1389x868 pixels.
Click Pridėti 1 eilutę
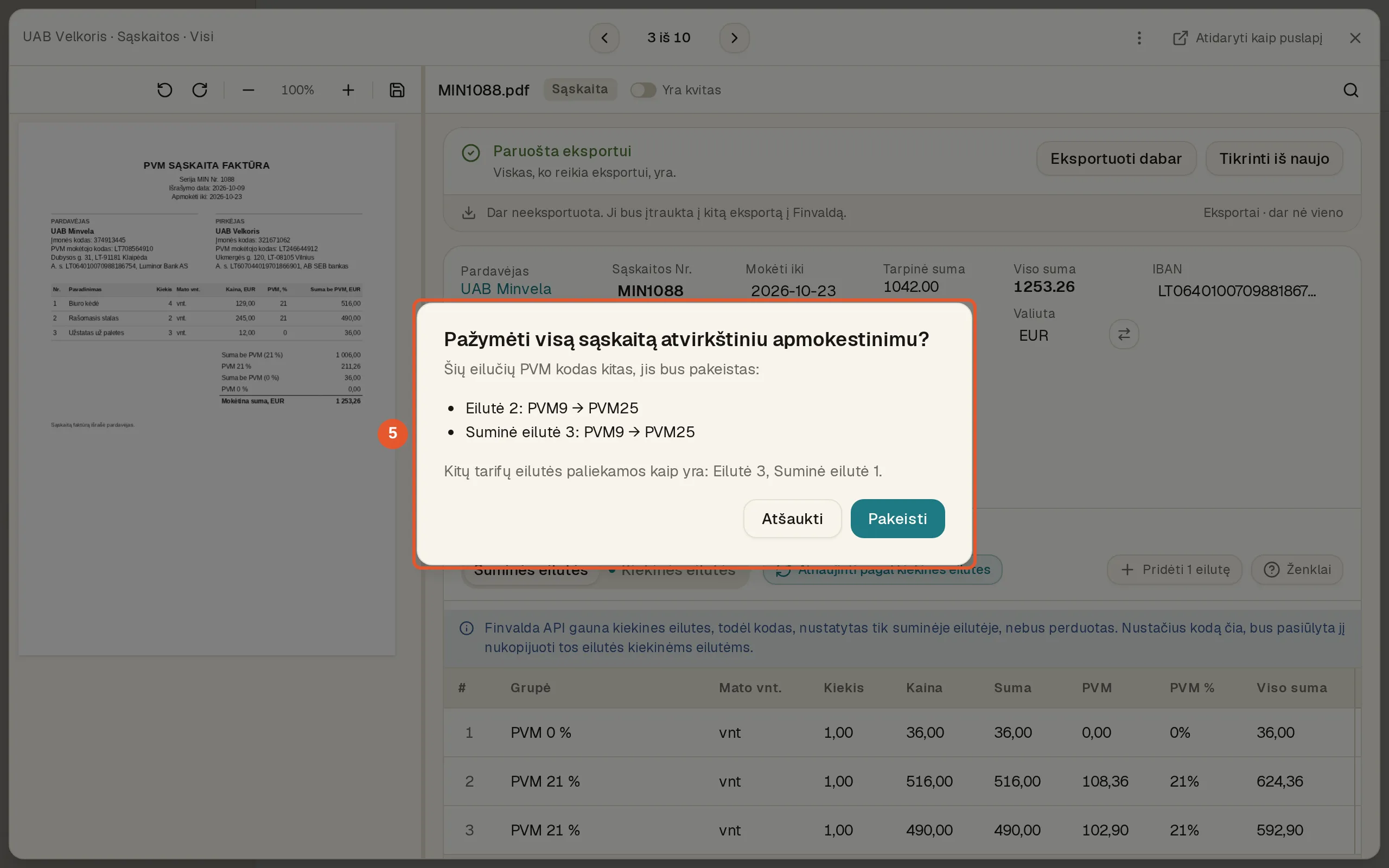pyautogui.click(x=1174, y=570)
